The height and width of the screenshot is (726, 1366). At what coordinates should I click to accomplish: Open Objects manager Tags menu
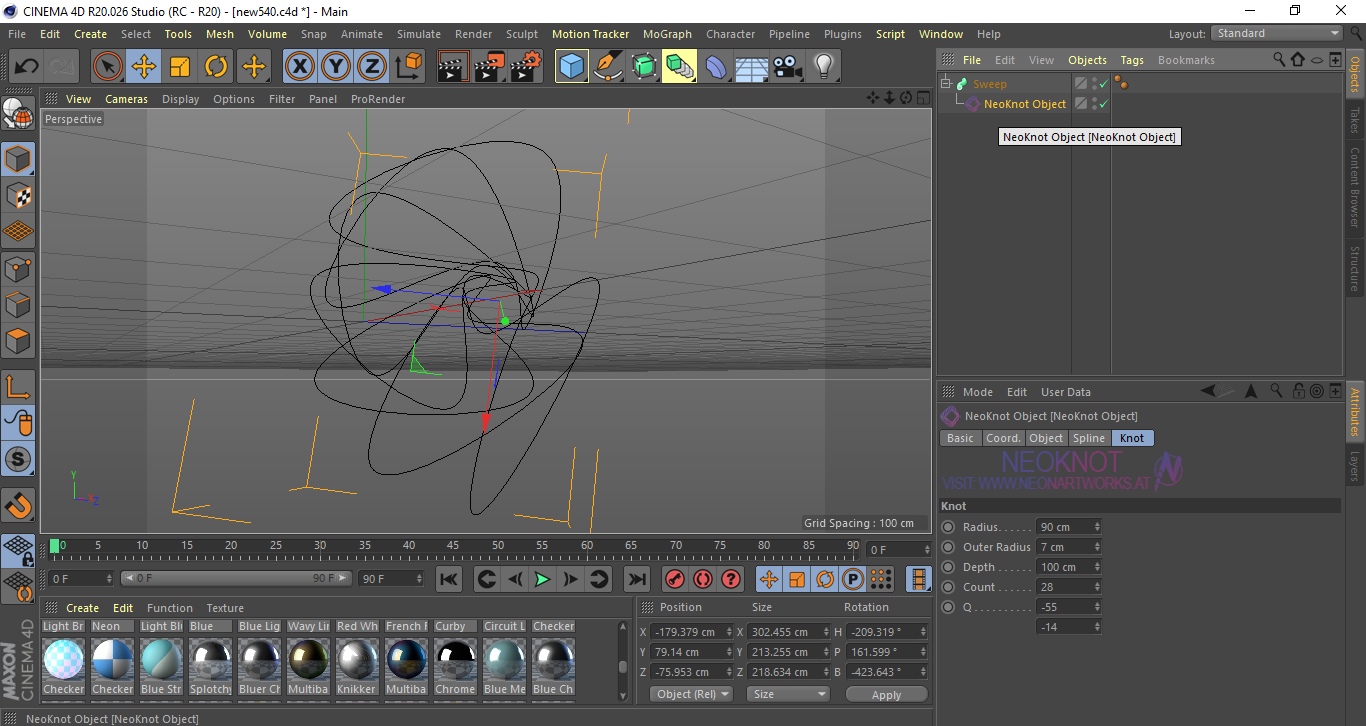[x=1132, y=60]
